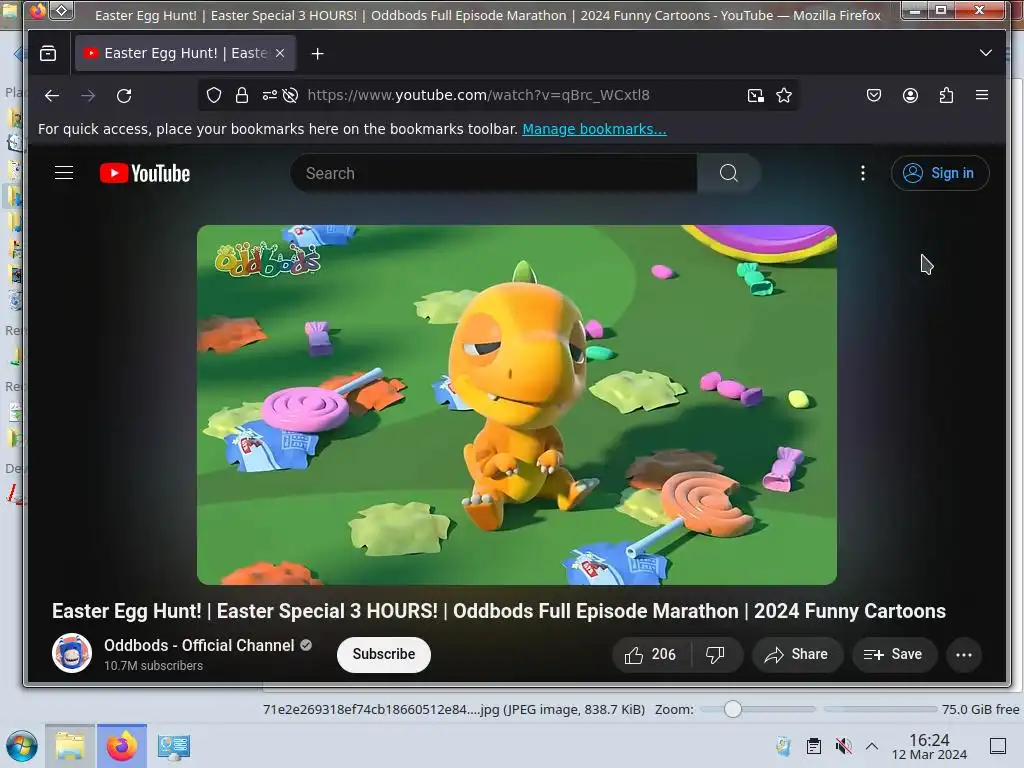1024x768 pixels.
Task: Click the autoplay blocked icon
Action: (x=291, y=95)
